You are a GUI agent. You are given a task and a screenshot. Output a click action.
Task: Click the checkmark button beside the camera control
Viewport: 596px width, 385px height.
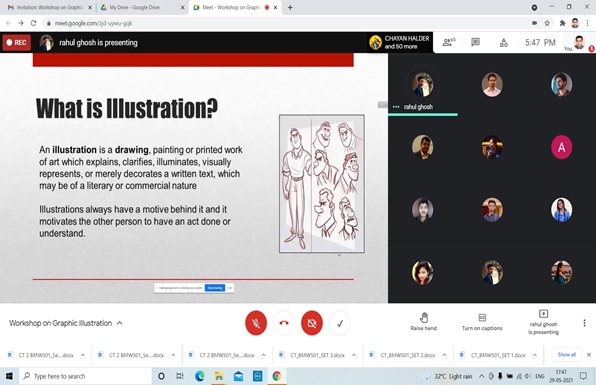pos(339,323)
